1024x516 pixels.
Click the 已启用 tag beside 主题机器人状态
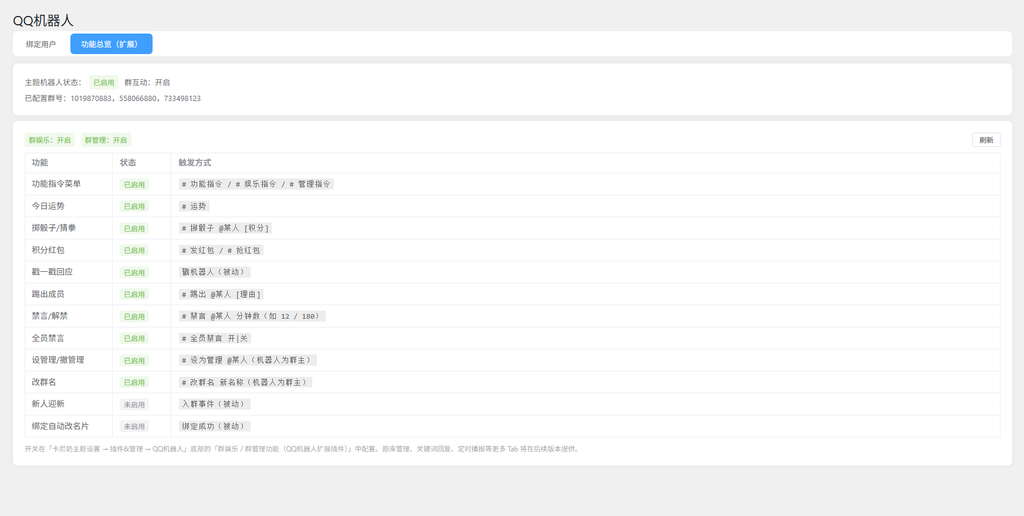pos(104,82)
